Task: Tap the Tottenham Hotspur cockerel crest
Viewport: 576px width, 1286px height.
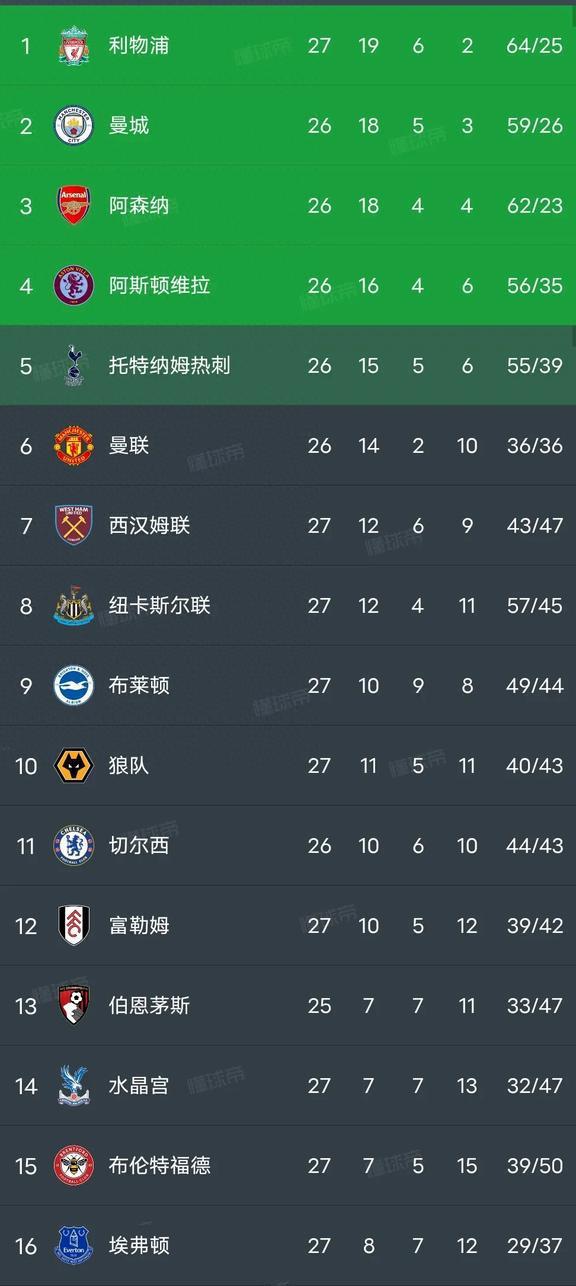Action: 74,365
